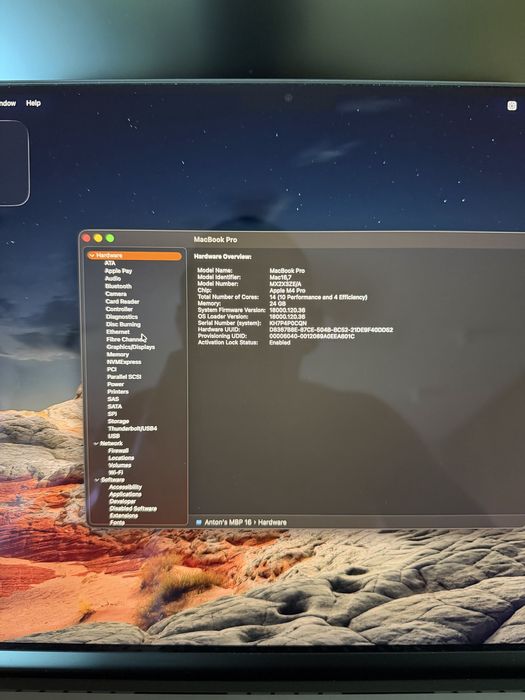The height and width of the screenshot is (700, 525).
Task: Click the MacBook Pro window title
Action: [x=215, y=240]
